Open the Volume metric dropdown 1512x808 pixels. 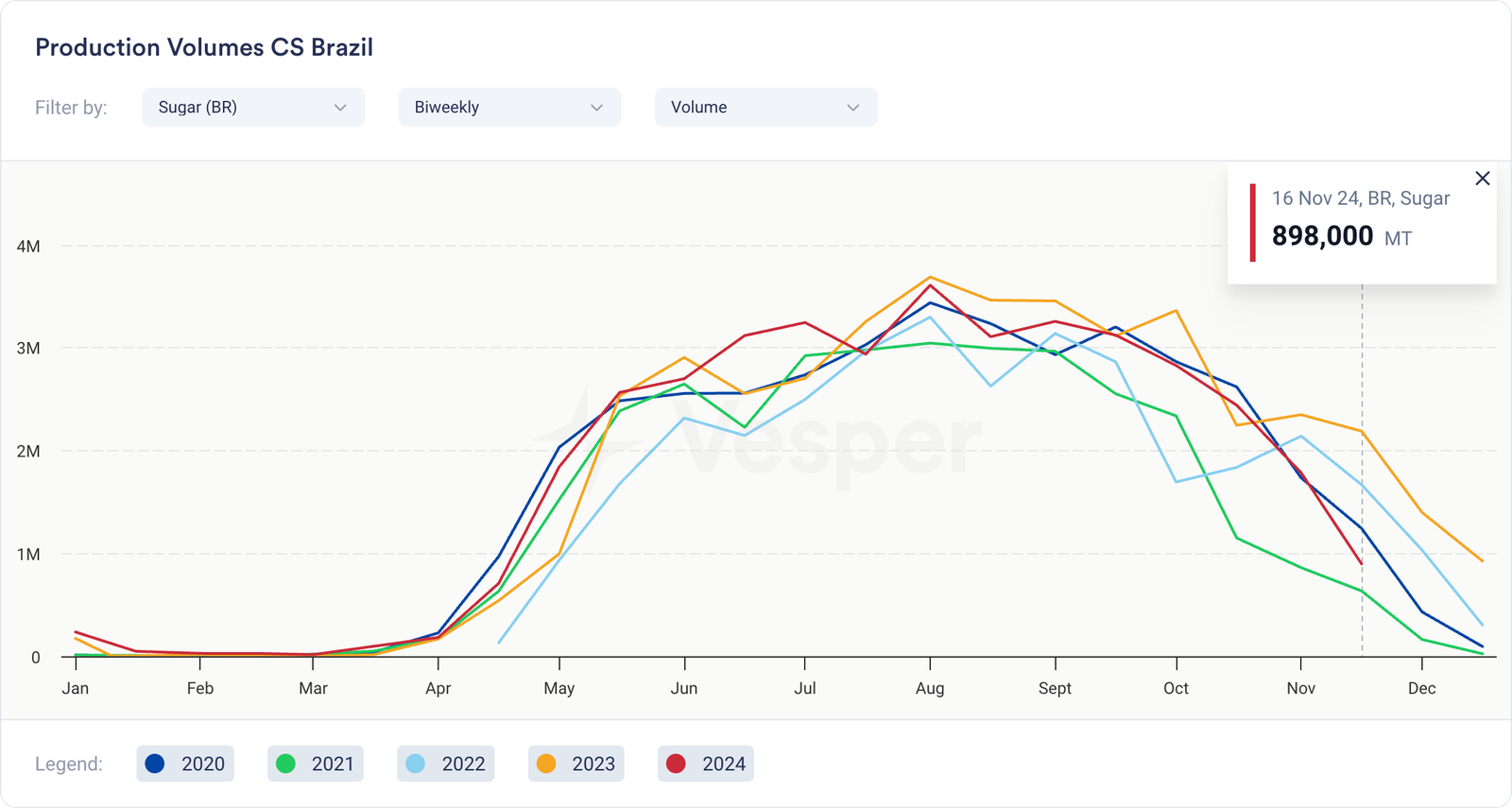coord(765,108)
